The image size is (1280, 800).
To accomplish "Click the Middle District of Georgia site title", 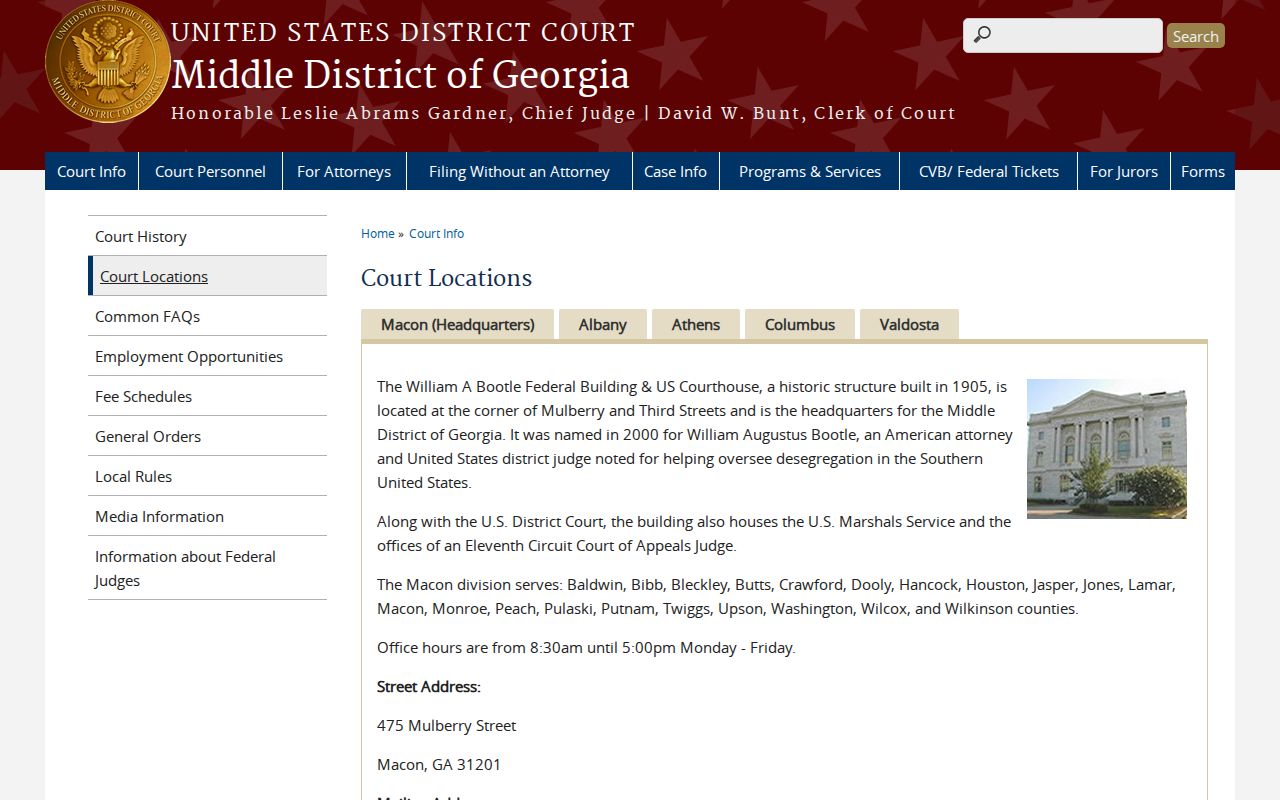I will pos(400,75).
